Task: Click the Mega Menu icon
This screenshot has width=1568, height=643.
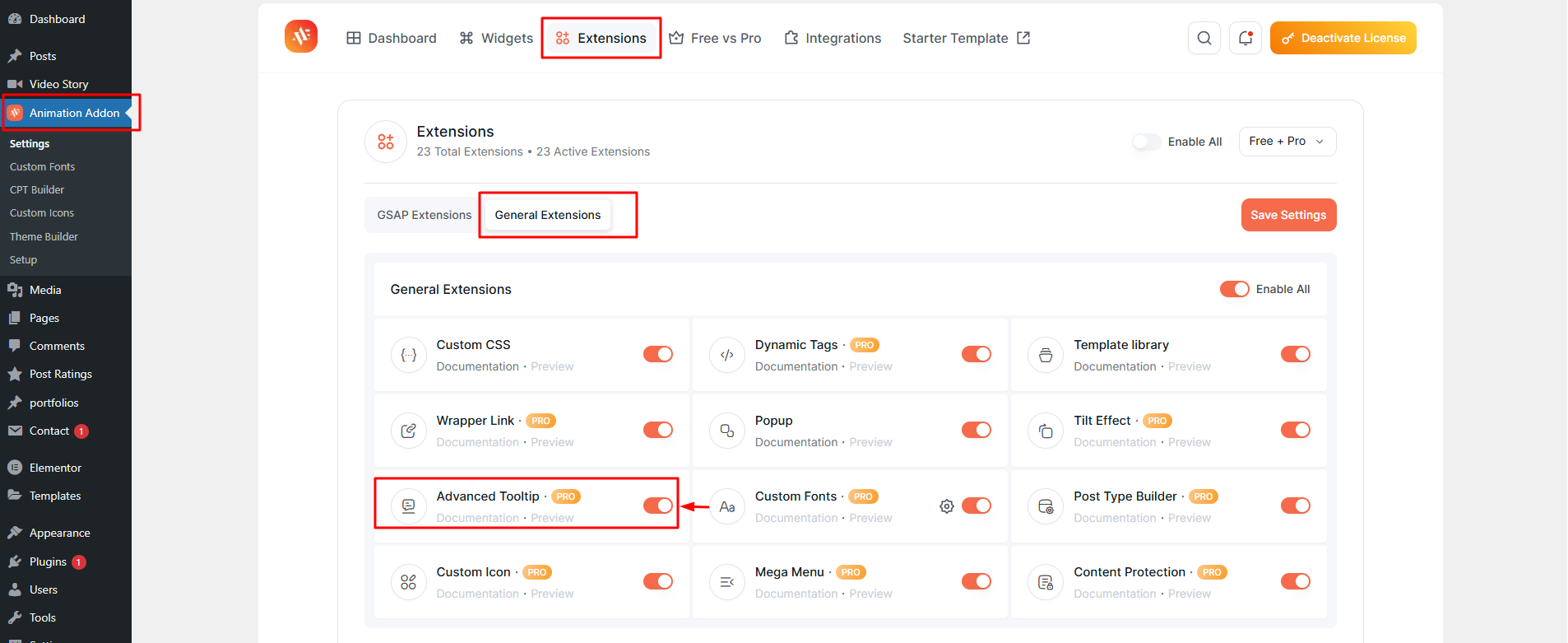Action: 727,582
